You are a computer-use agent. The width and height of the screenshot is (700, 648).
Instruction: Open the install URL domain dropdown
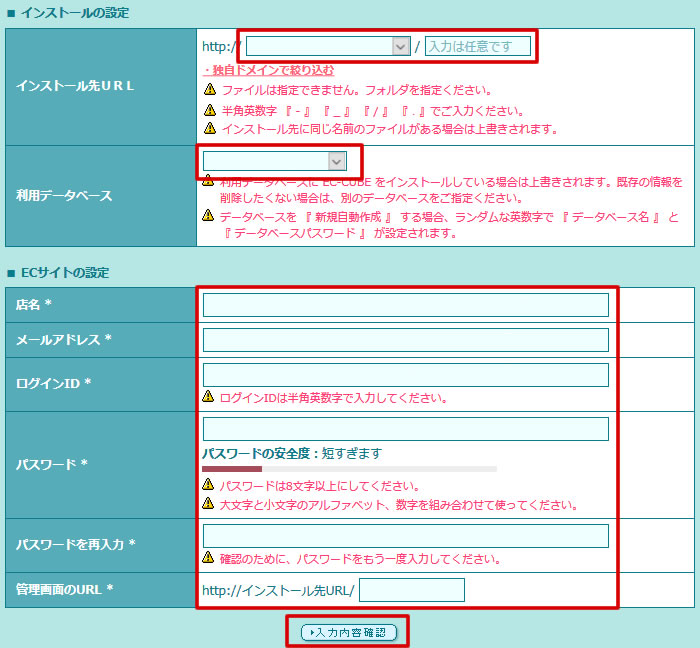pyautogui.click(x=328, y=46)
